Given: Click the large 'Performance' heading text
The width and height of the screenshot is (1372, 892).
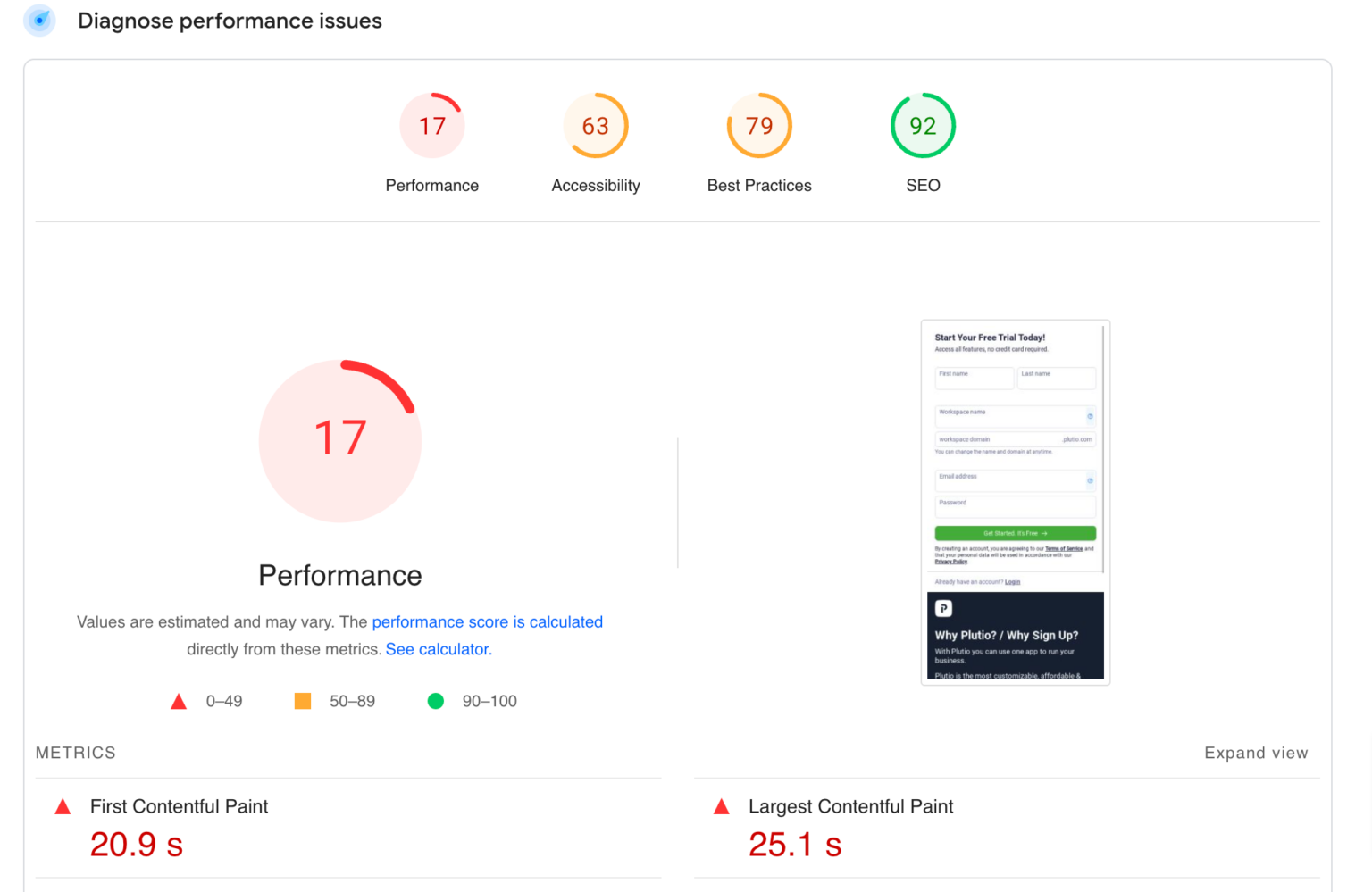Looking at the screenshot, I should pyautogui.click(x=340, y=576).
